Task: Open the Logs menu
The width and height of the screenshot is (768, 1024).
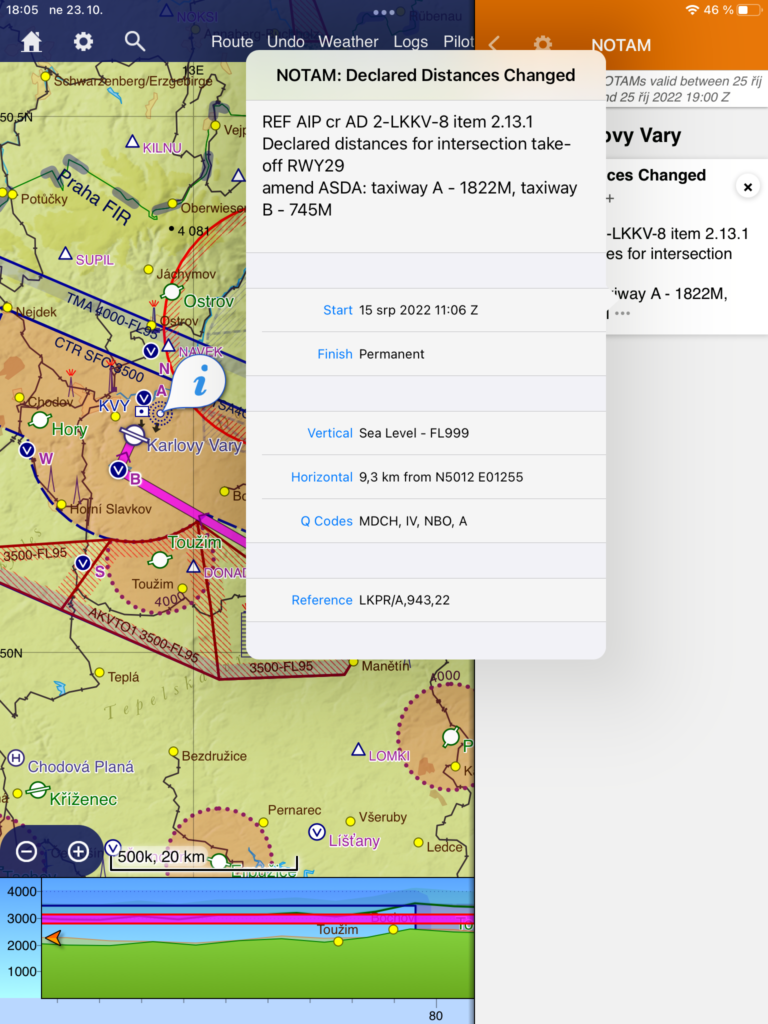Action: (x=410, y=42)
